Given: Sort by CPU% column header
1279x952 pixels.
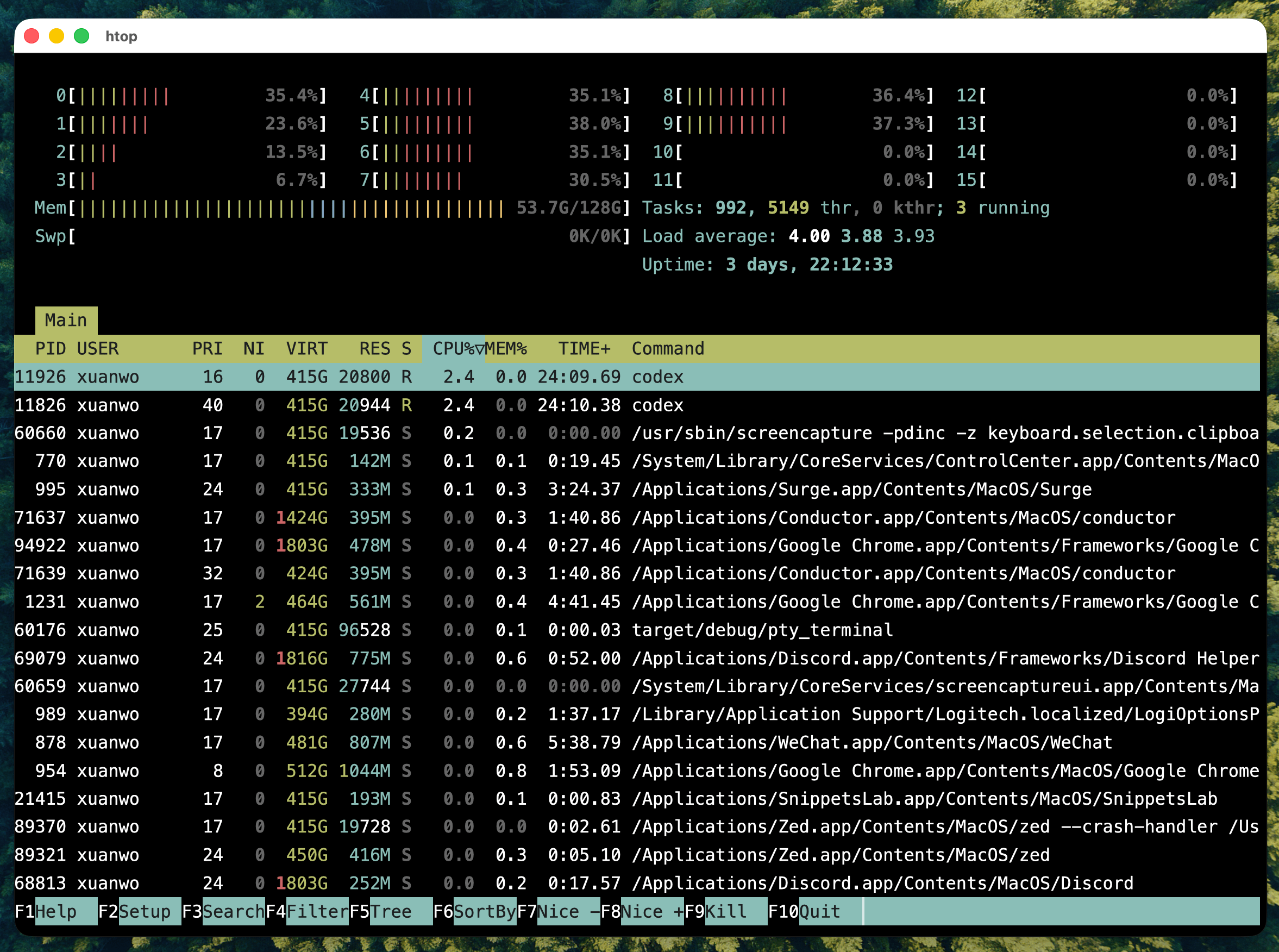Looking at the screenshot, I should [453, 348].
